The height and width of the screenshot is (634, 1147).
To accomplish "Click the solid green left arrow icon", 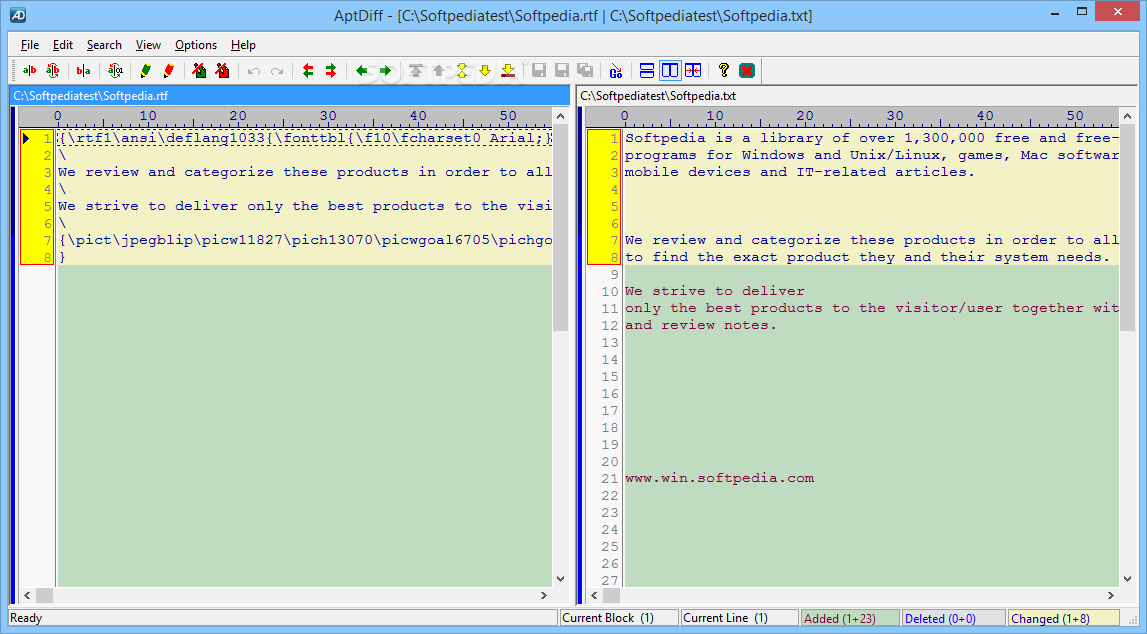I will 361,70.
